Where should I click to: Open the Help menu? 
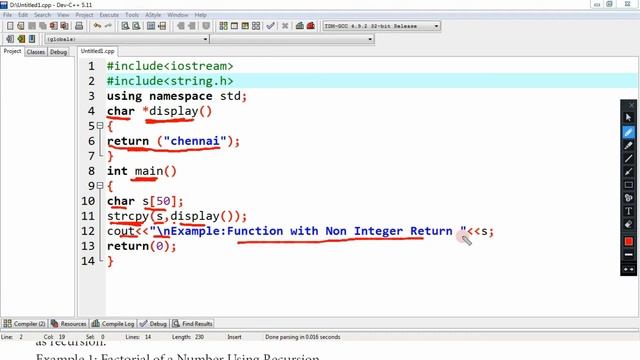click(200, 15)
